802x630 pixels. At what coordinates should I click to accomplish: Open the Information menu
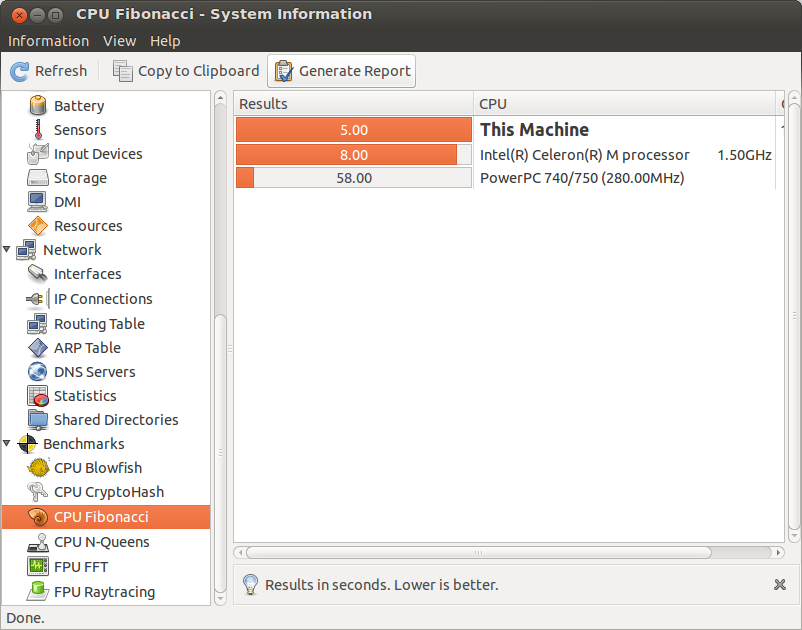pos(49,41)
